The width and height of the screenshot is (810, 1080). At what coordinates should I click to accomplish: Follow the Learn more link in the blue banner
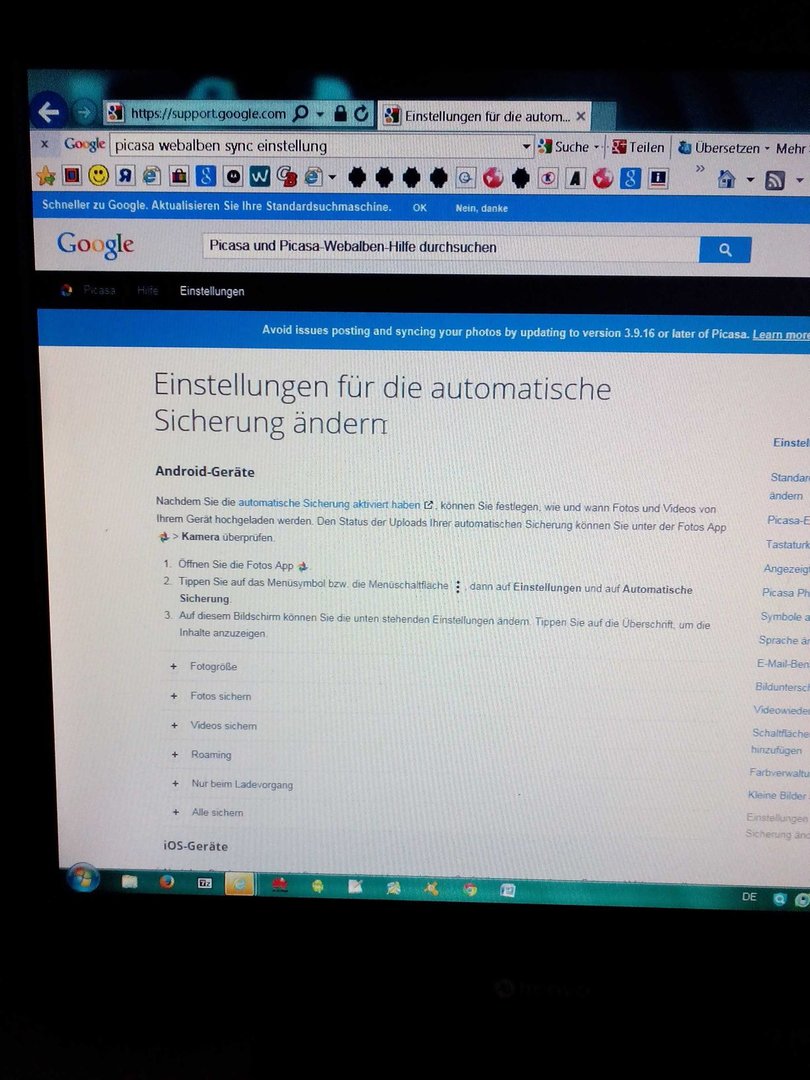point(780,335)
